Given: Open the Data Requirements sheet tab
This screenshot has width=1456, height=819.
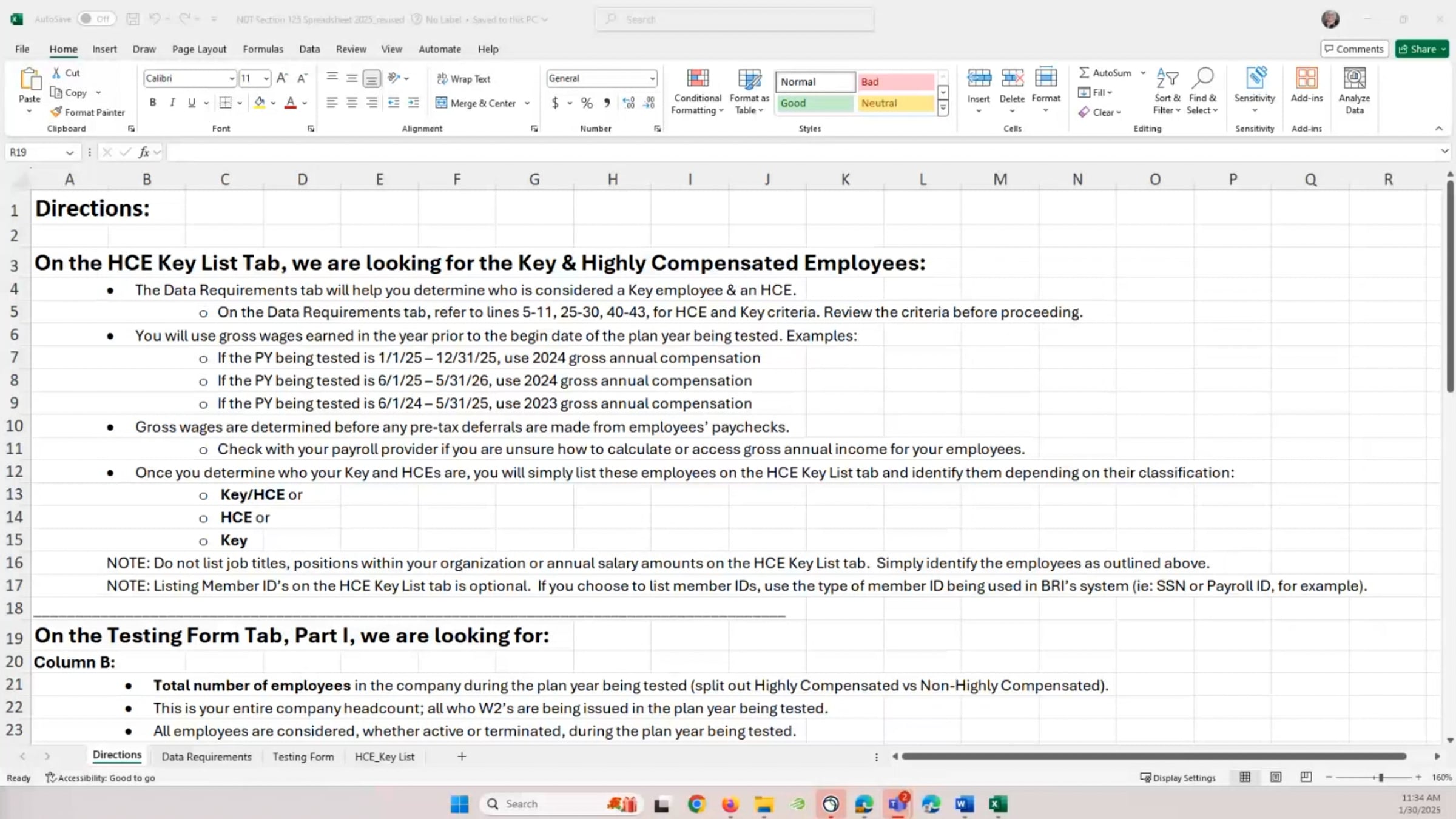Looking at the screenshot, I should coord(206,757).
